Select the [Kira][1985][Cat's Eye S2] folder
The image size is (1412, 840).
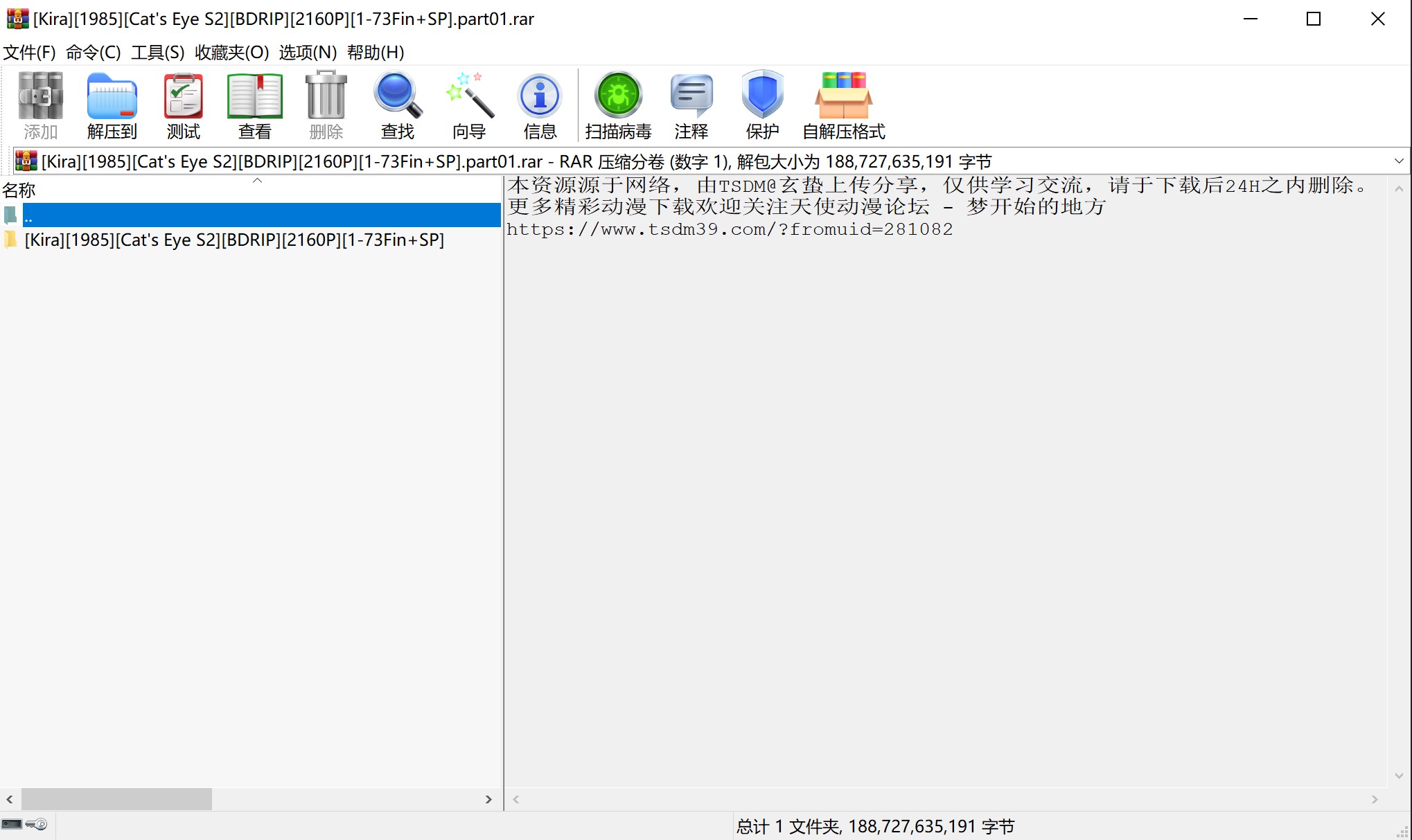[x=234, y=240]
